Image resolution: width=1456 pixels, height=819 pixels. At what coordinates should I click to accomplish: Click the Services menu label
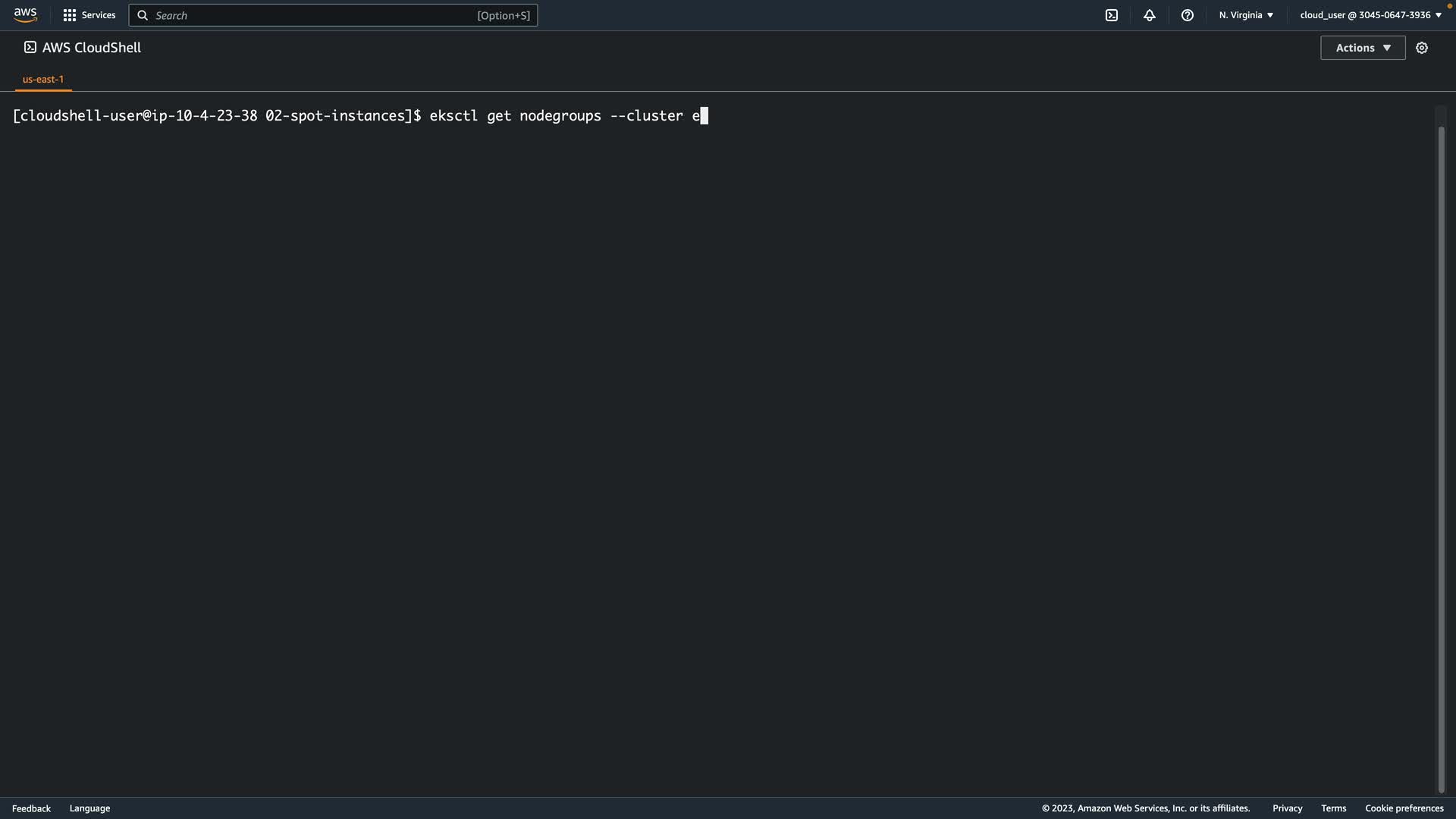(99, 15)
